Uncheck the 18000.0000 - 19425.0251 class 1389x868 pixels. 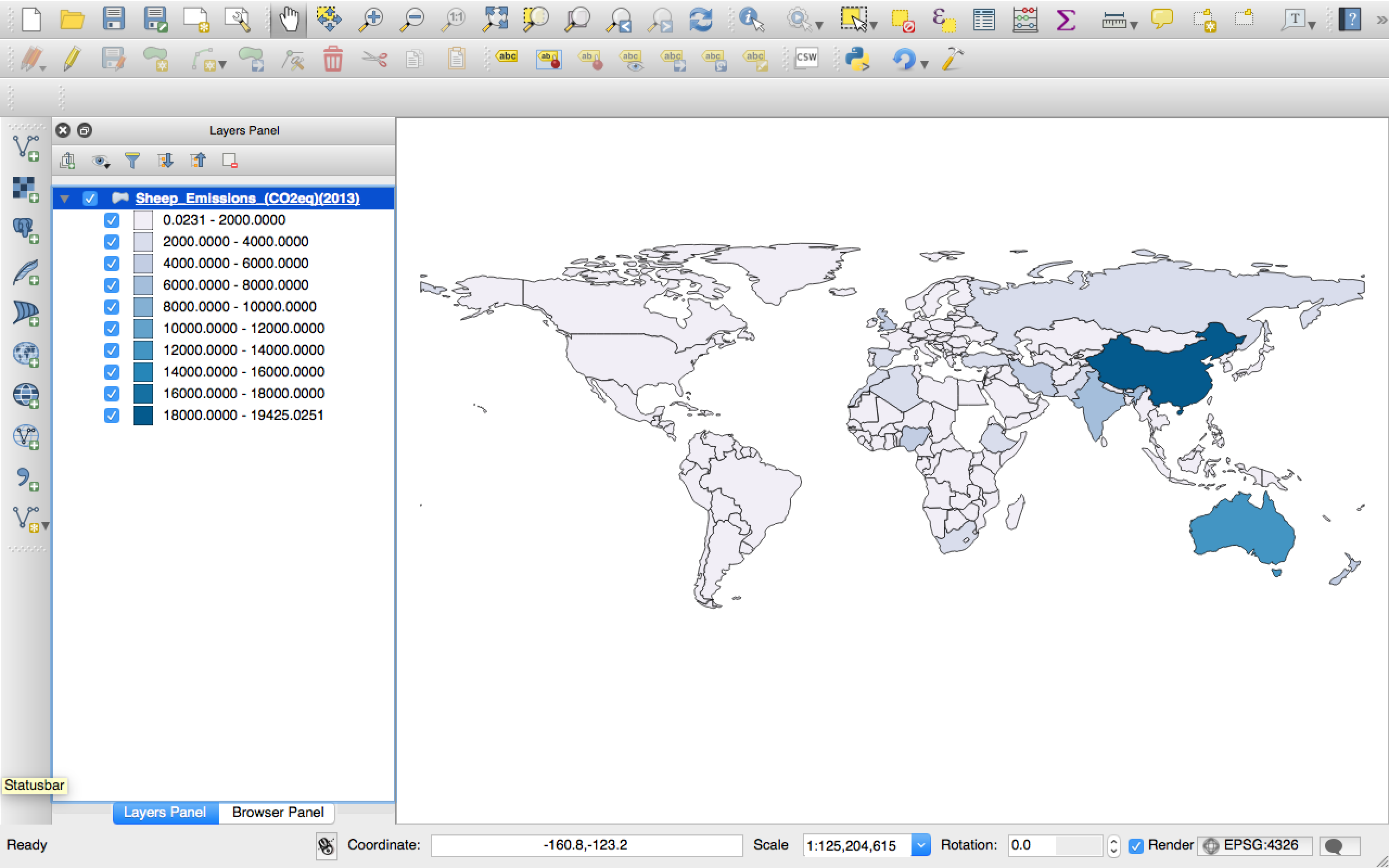click(111, 415)
